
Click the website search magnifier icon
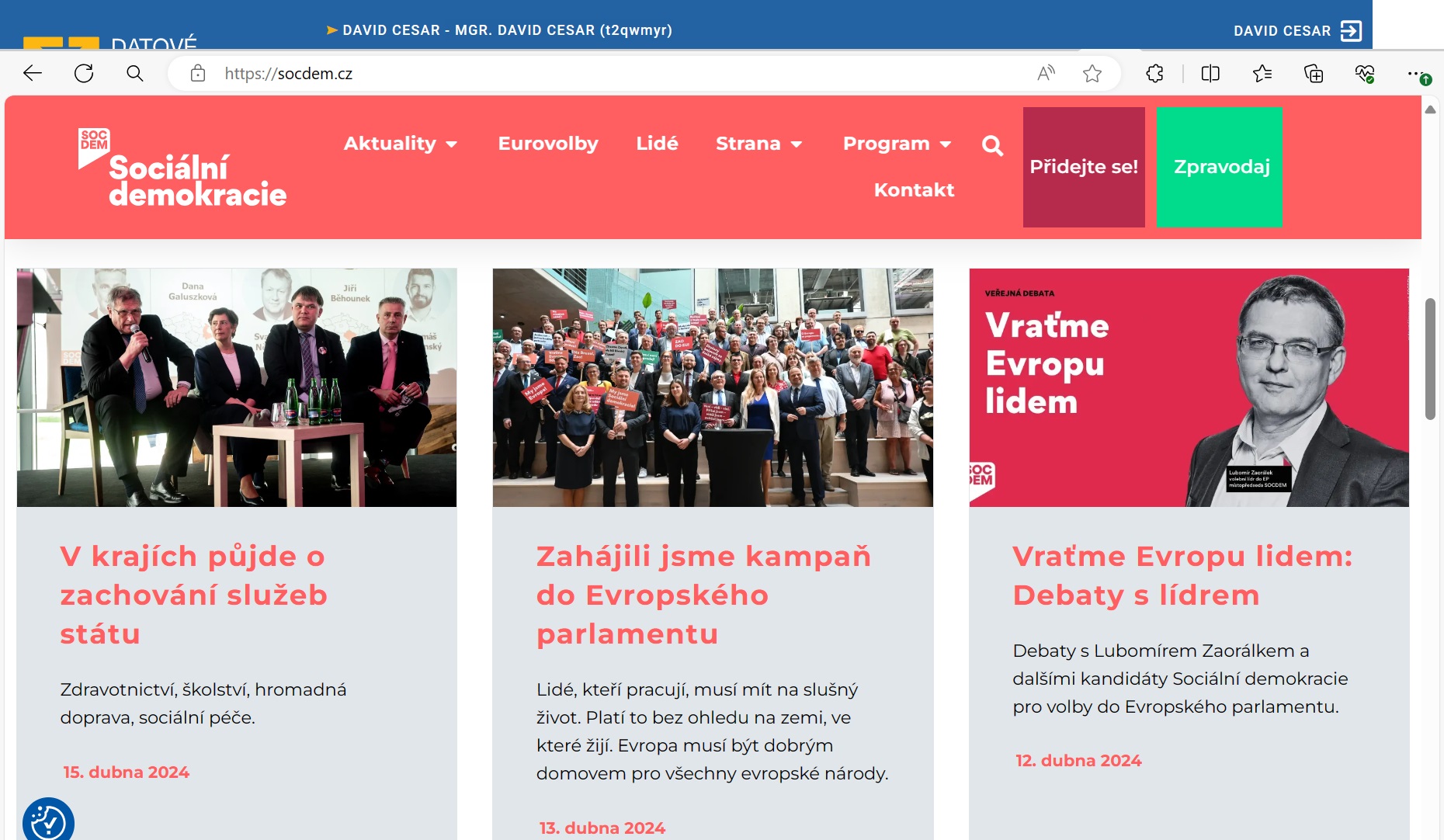(x=992, y=145)
